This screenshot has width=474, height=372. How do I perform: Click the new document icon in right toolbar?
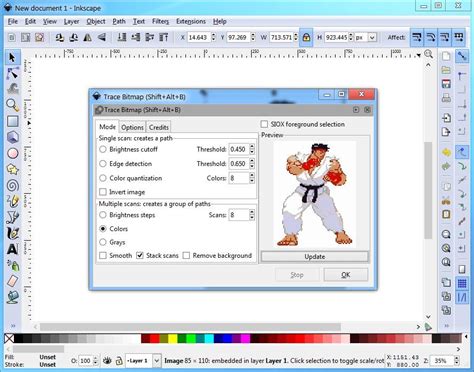446,56
